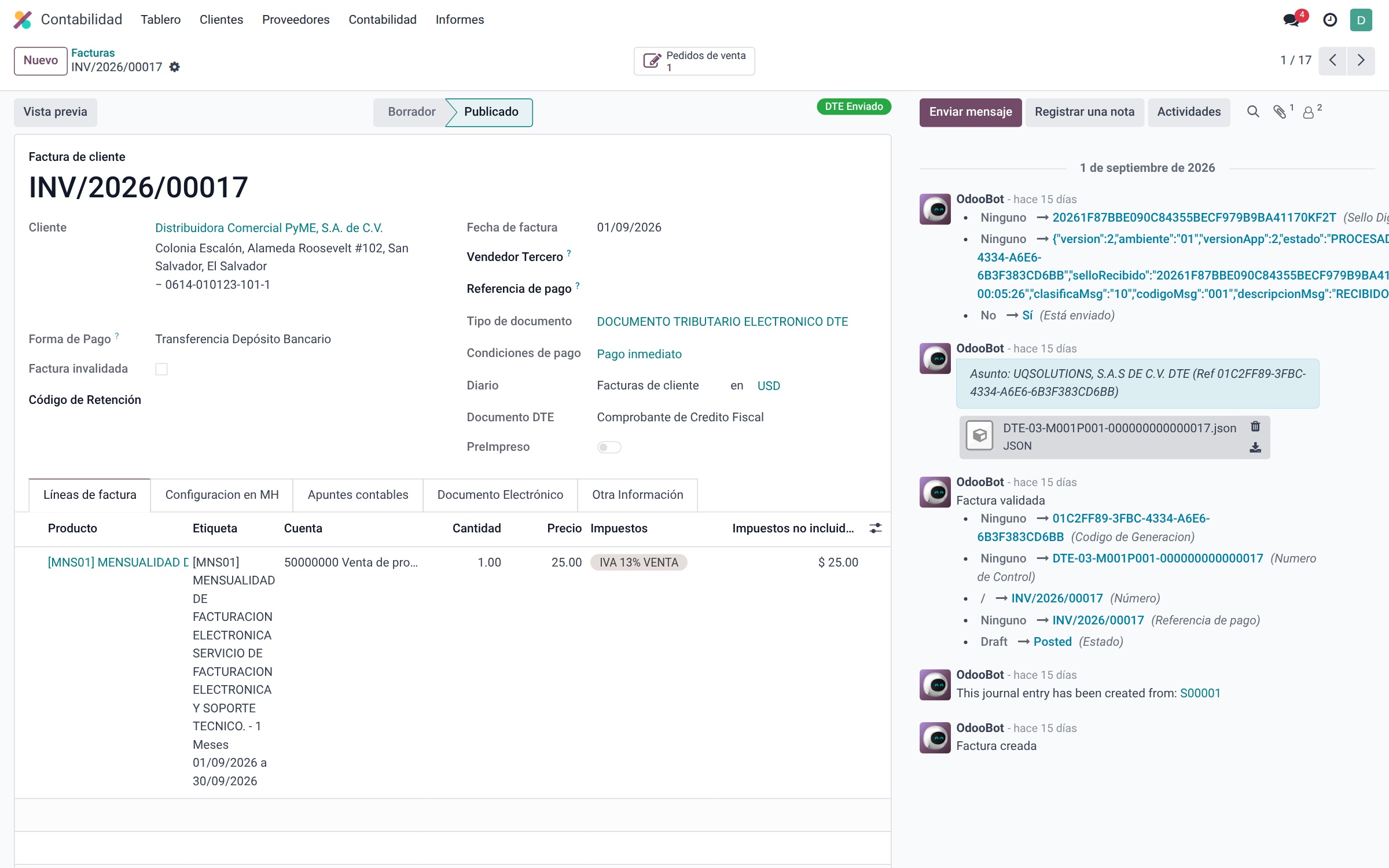The width and height of the screenshot is (1389, 868).
Task: Switch to Documento Electrónico tab
Action: tap(500, 495)
